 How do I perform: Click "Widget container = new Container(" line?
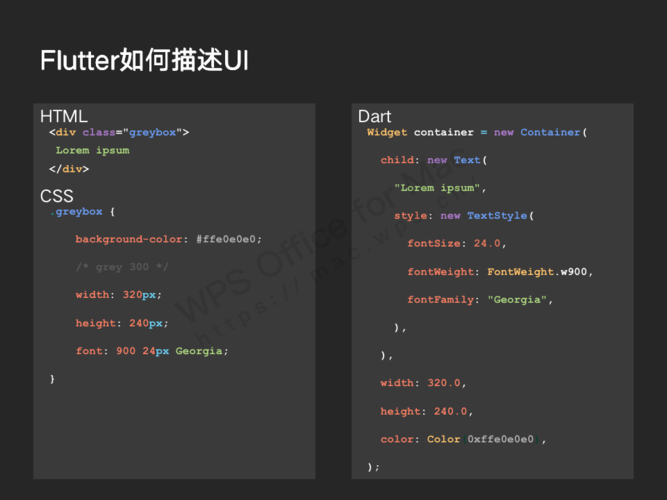477,132
